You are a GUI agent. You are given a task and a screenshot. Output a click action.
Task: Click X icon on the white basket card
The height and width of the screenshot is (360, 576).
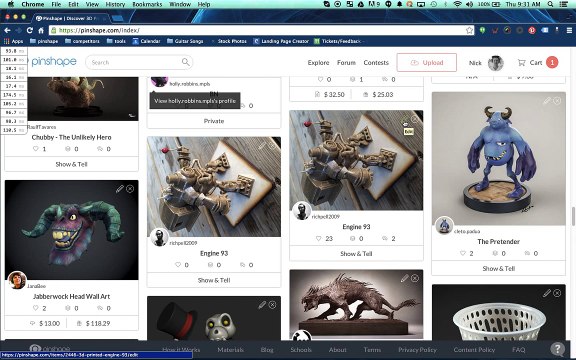[557, 293]
